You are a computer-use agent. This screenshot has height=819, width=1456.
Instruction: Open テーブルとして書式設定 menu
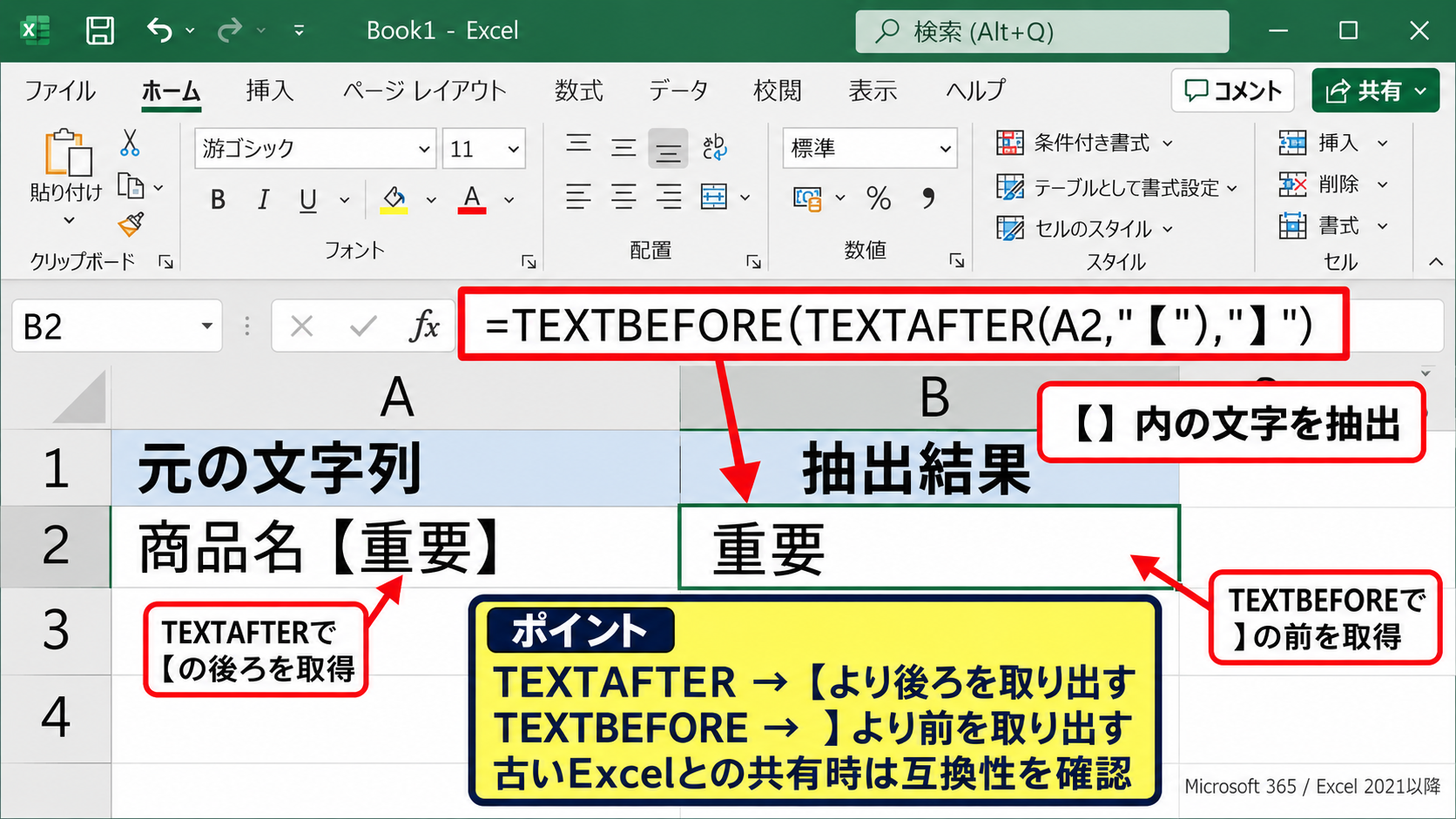pos(1117,186)
